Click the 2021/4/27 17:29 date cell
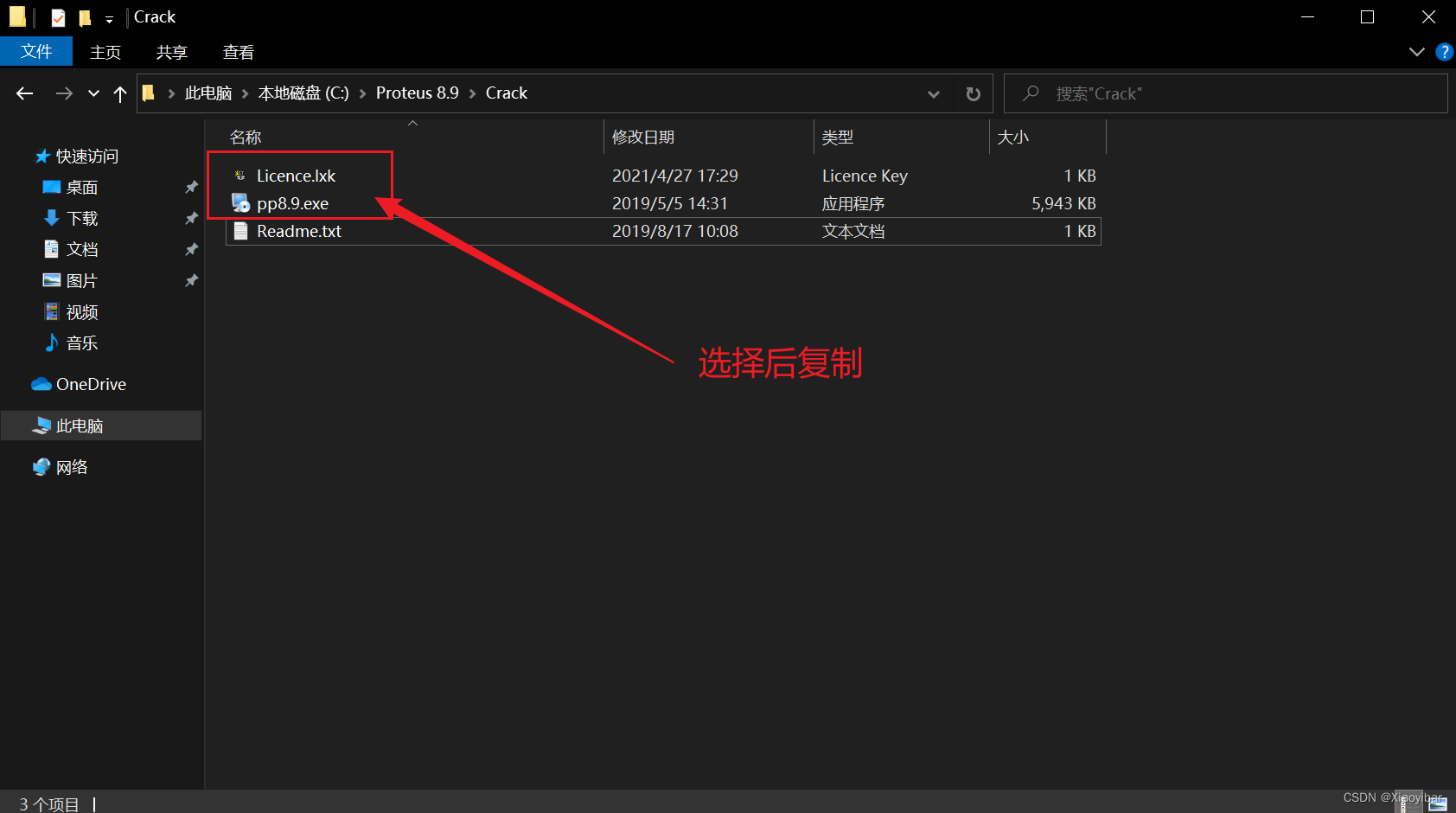Image resolution: width=1456 pixels, height=813 pixels. 675,176
